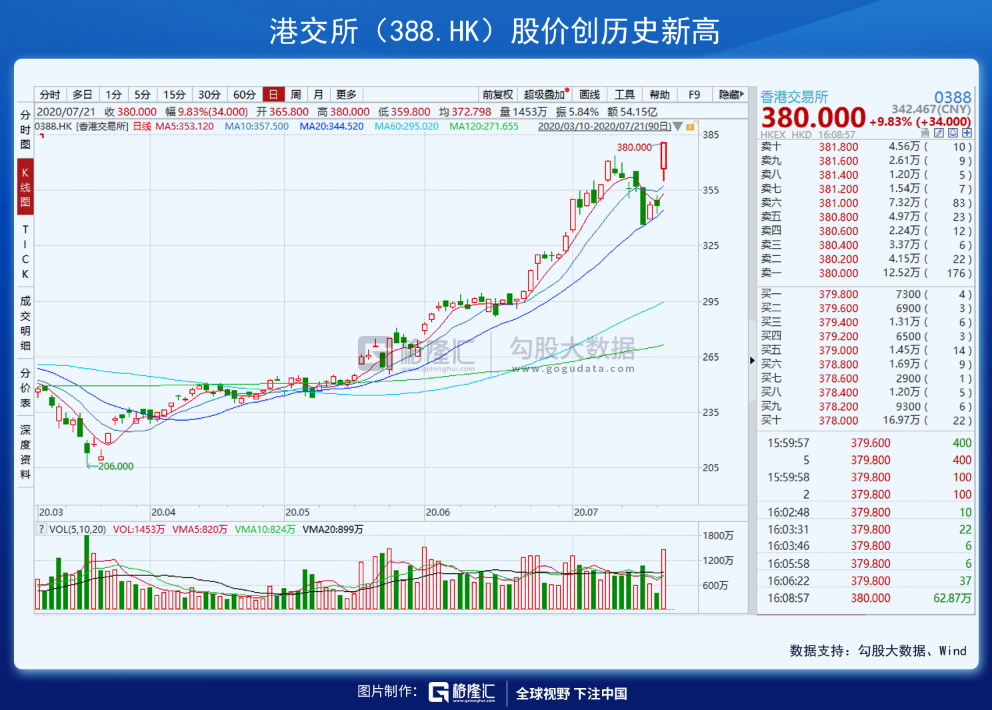Open the 画线 drawing tool

pos(589,94)
